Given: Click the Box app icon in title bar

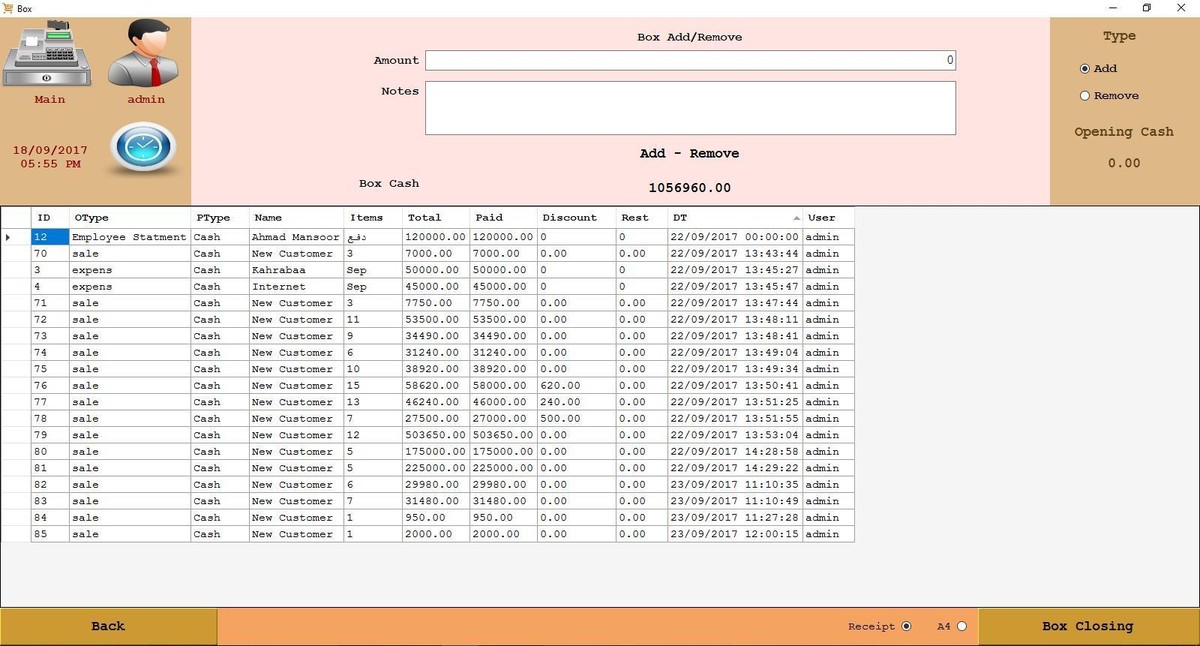Looking at the screenshot, I should pos(8,8).
